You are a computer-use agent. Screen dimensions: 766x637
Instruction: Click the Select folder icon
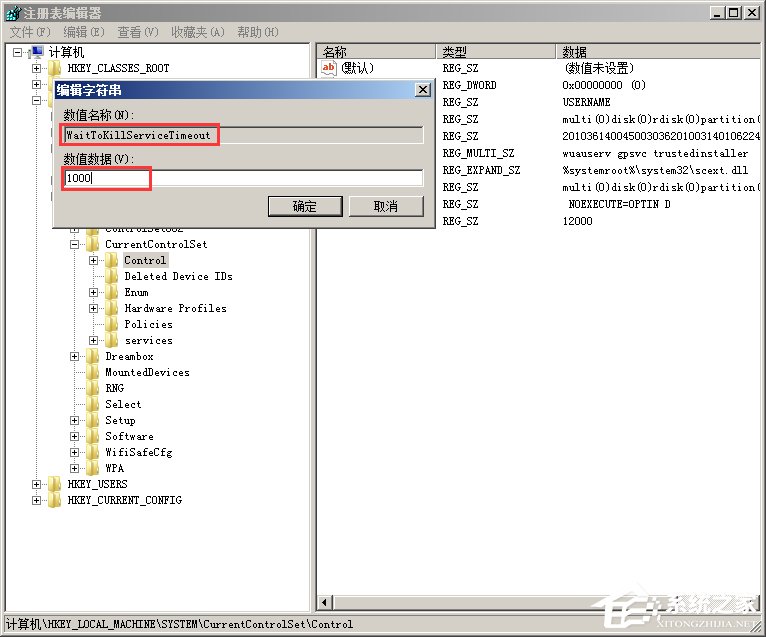pos(92,404)
